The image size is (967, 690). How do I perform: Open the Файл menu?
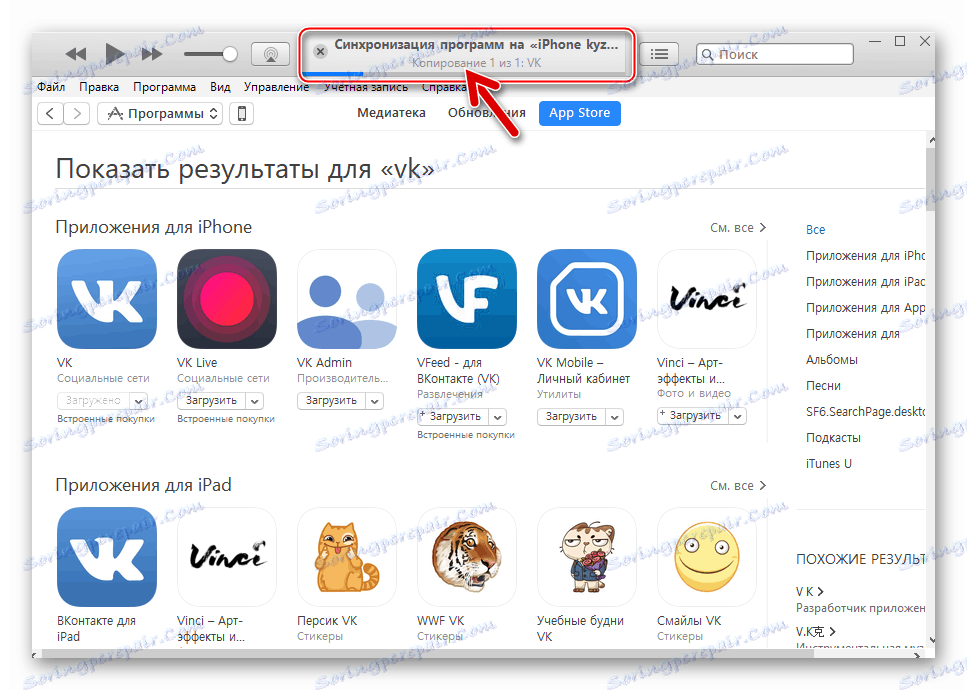(51, 87)
